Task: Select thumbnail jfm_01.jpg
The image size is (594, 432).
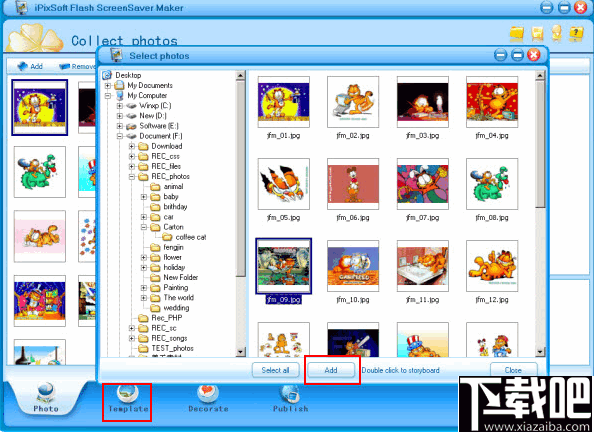Action: [x=283, y=102]
